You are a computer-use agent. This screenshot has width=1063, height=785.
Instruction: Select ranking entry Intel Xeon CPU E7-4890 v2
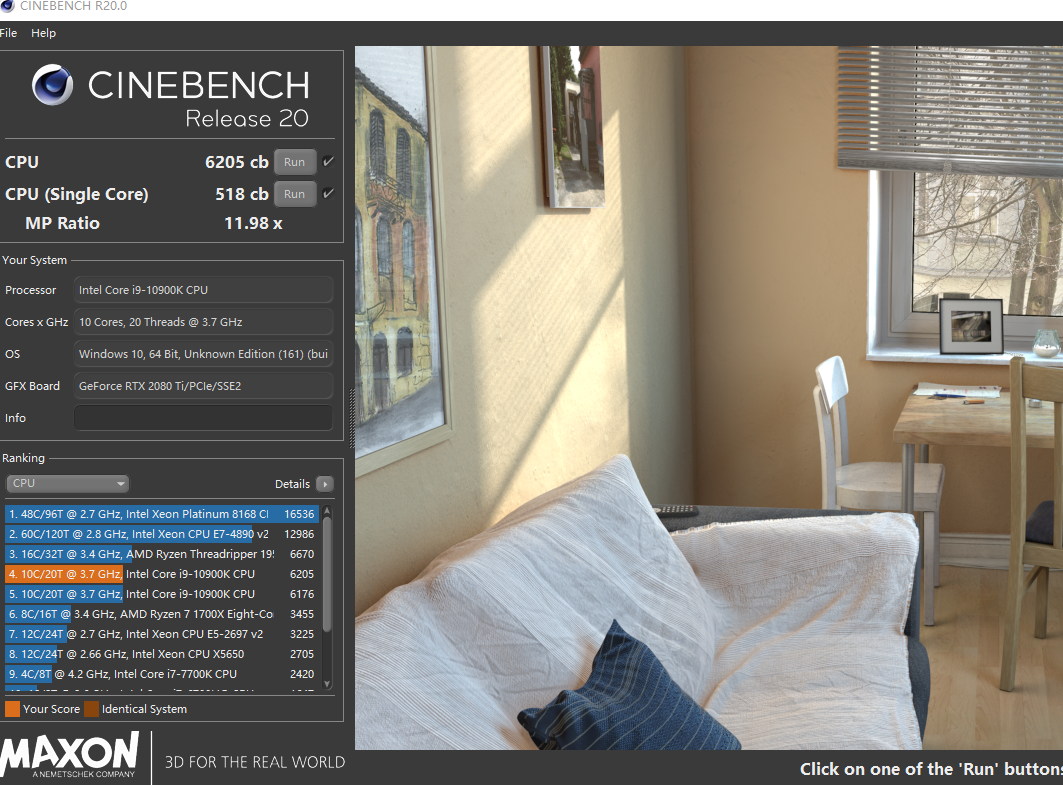161,534
